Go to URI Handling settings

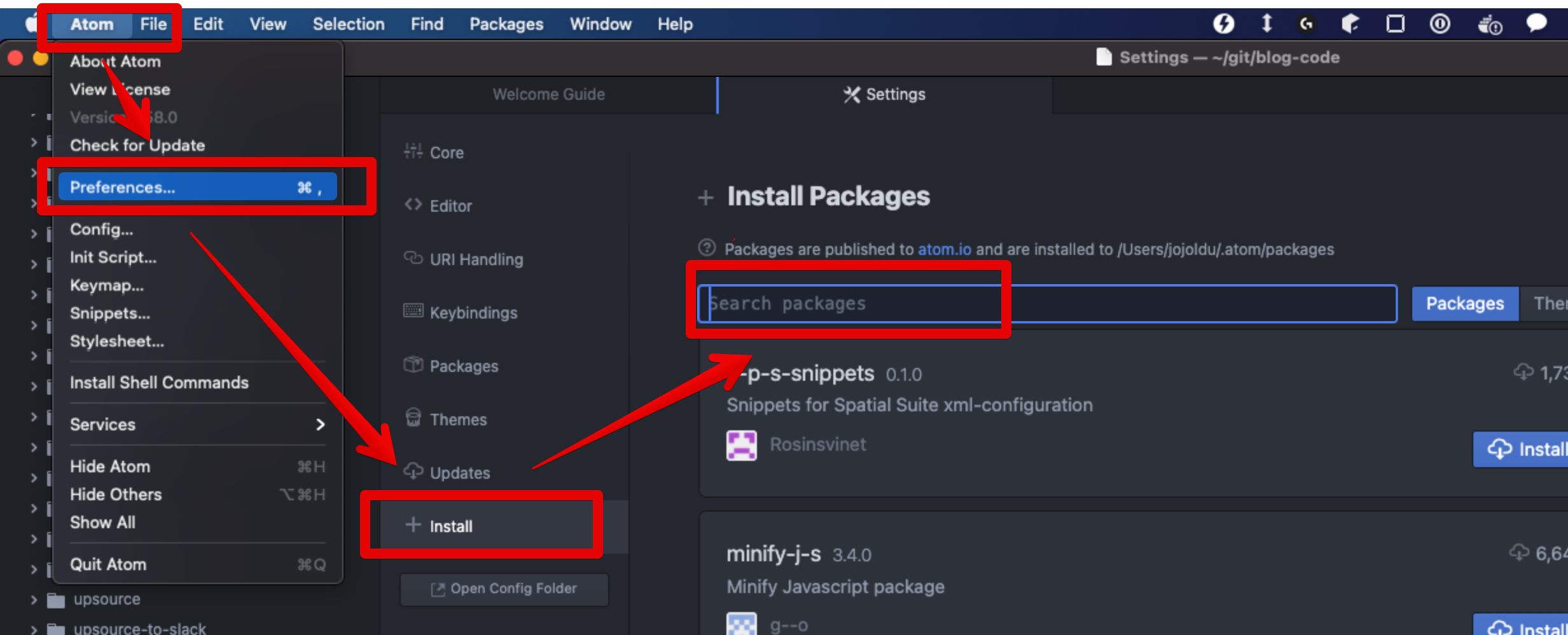(464, 259)
